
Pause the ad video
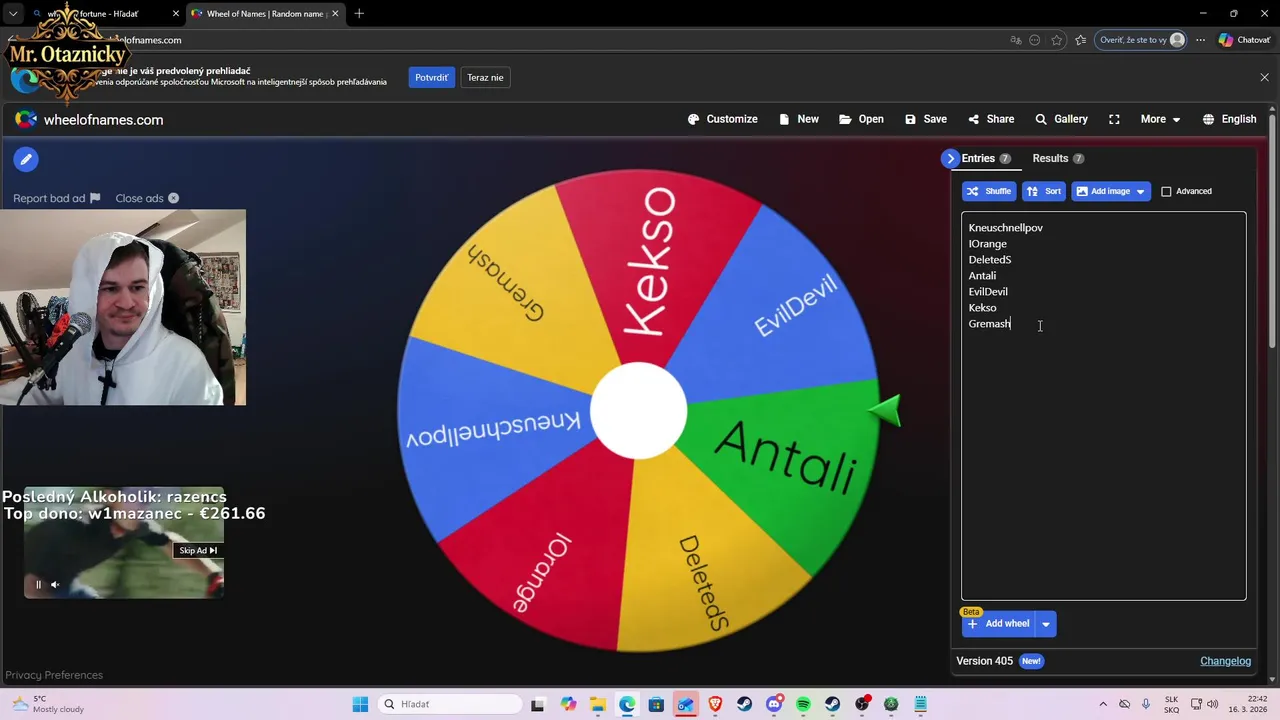tap(39, 585)
